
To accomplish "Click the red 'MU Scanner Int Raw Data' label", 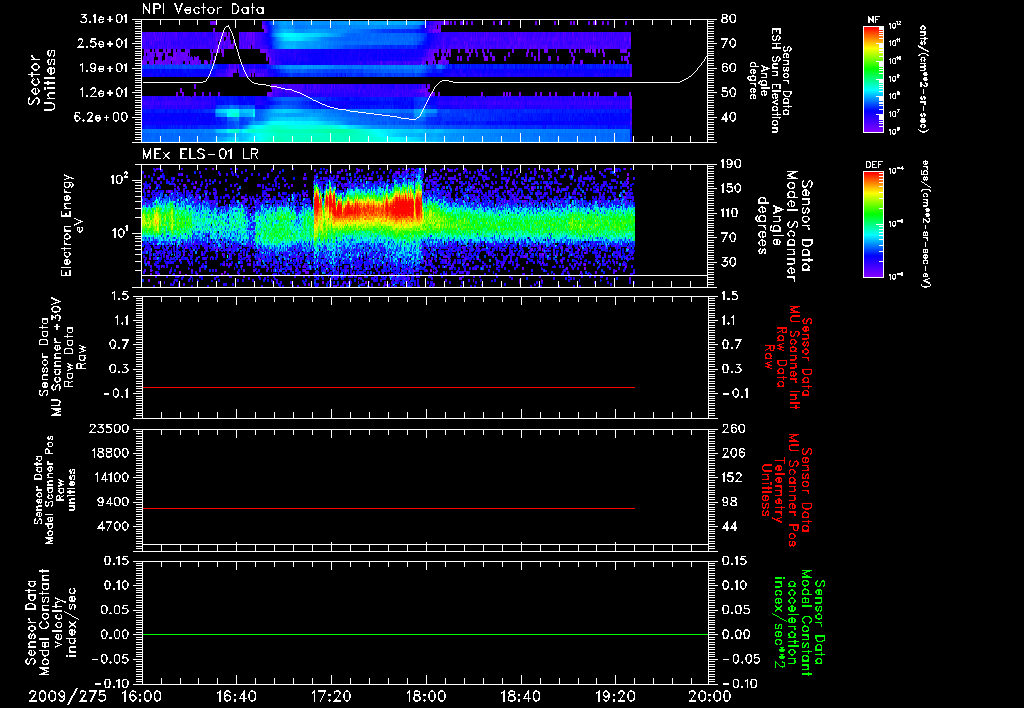I will click(x=788, y=357).
